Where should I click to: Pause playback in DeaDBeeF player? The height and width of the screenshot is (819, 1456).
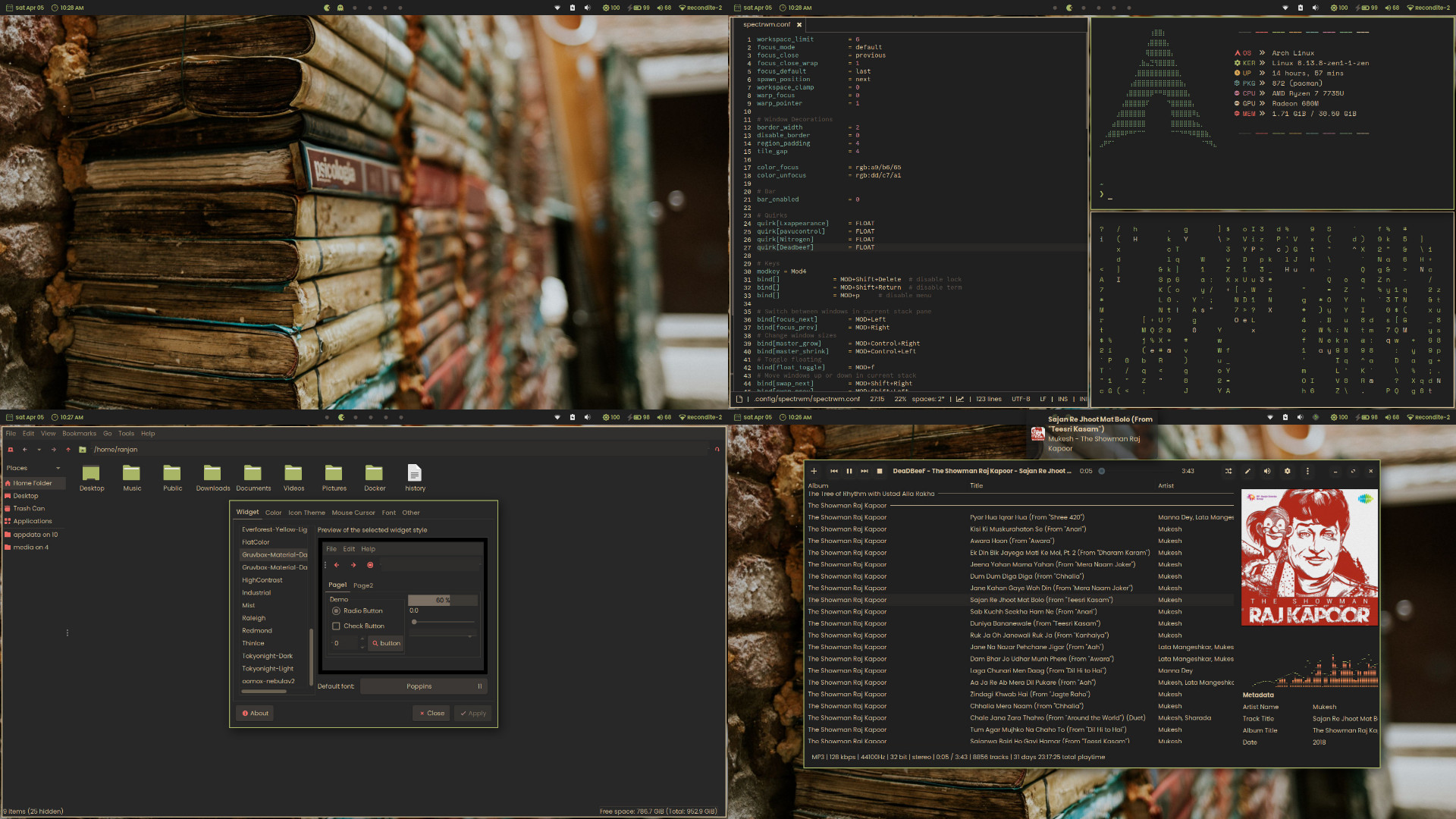(x=849, y=471)
